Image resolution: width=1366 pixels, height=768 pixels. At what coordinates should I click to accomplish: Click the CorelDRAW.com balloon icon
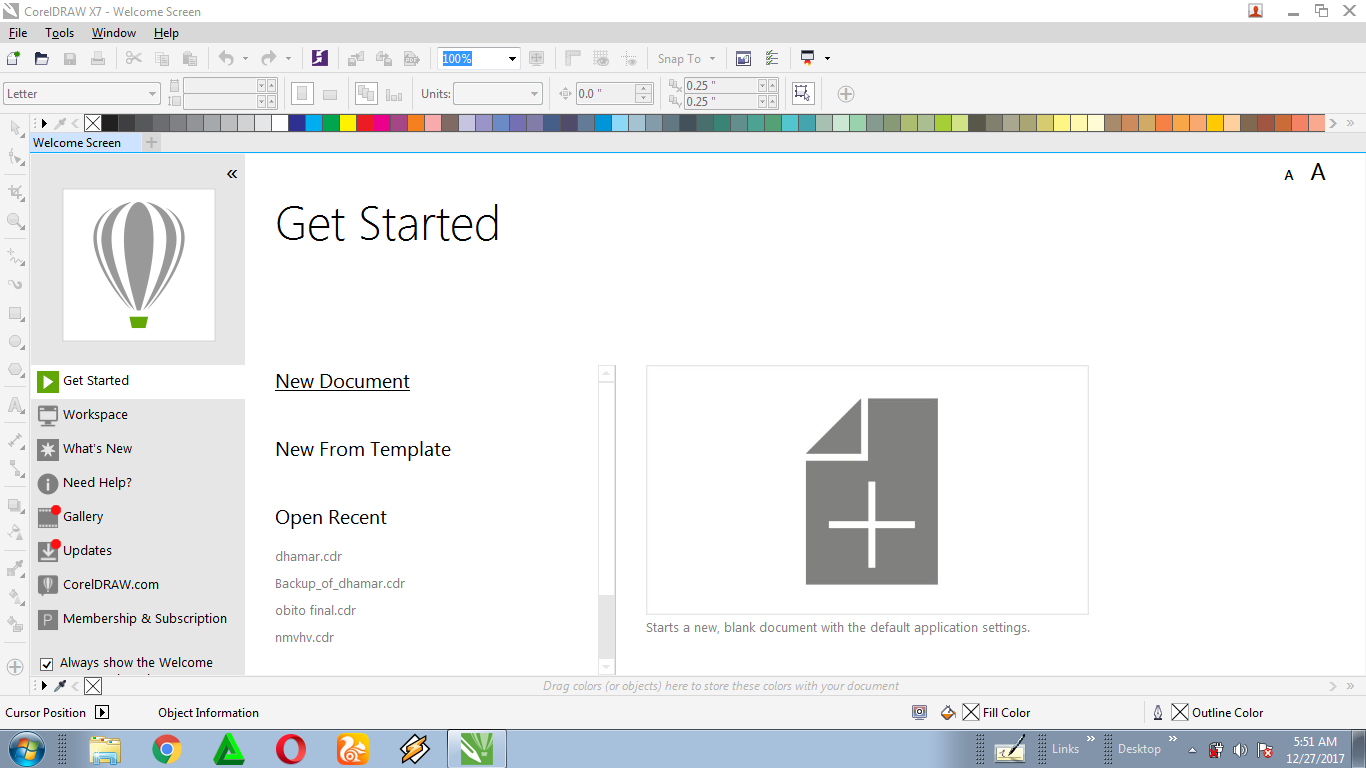[x=48, y=585]
